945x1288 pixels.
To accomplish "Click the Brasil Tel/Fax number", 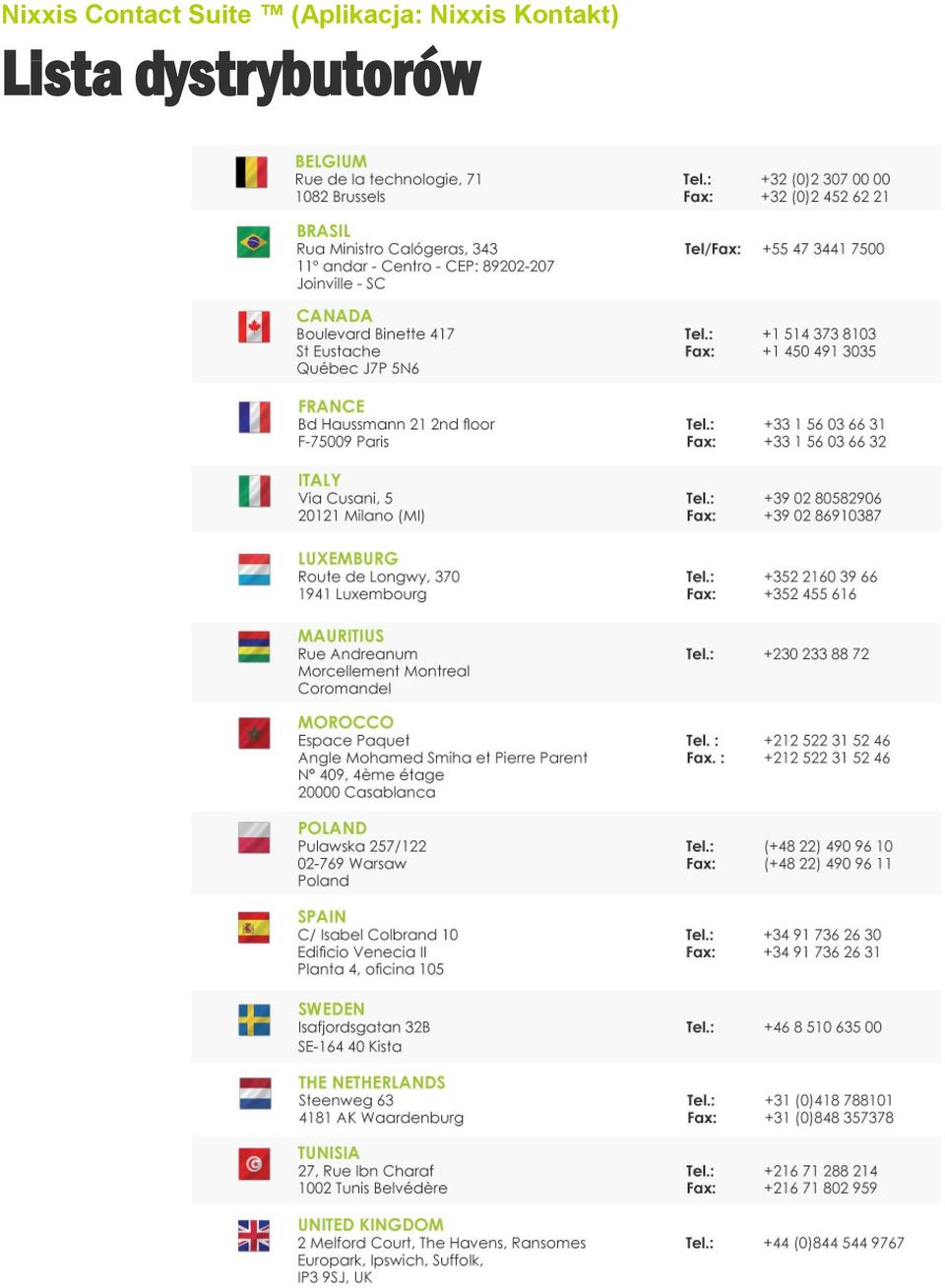I will [823, 249].
